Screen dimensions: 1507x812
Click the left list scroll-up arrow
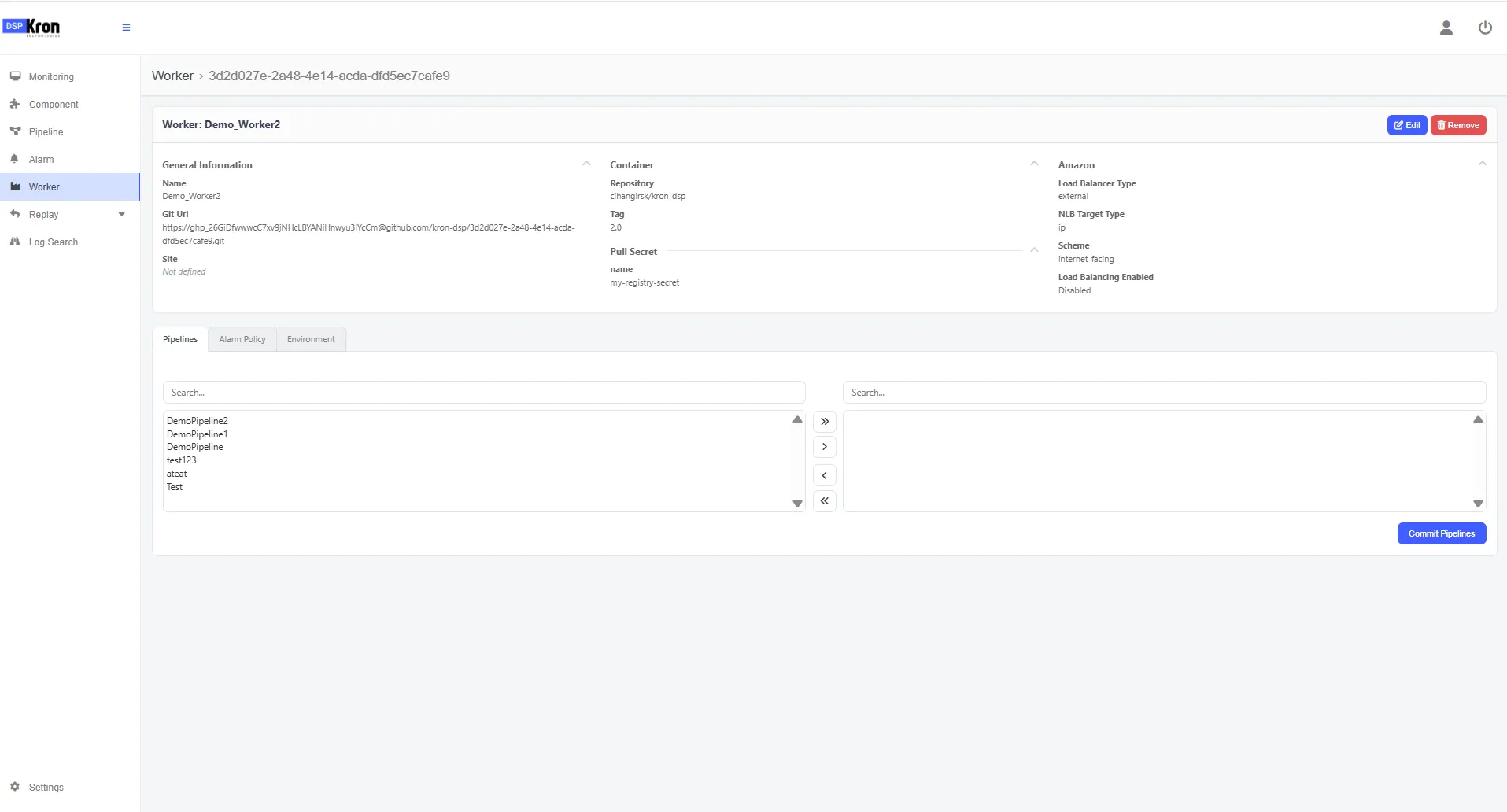(797, 419)
